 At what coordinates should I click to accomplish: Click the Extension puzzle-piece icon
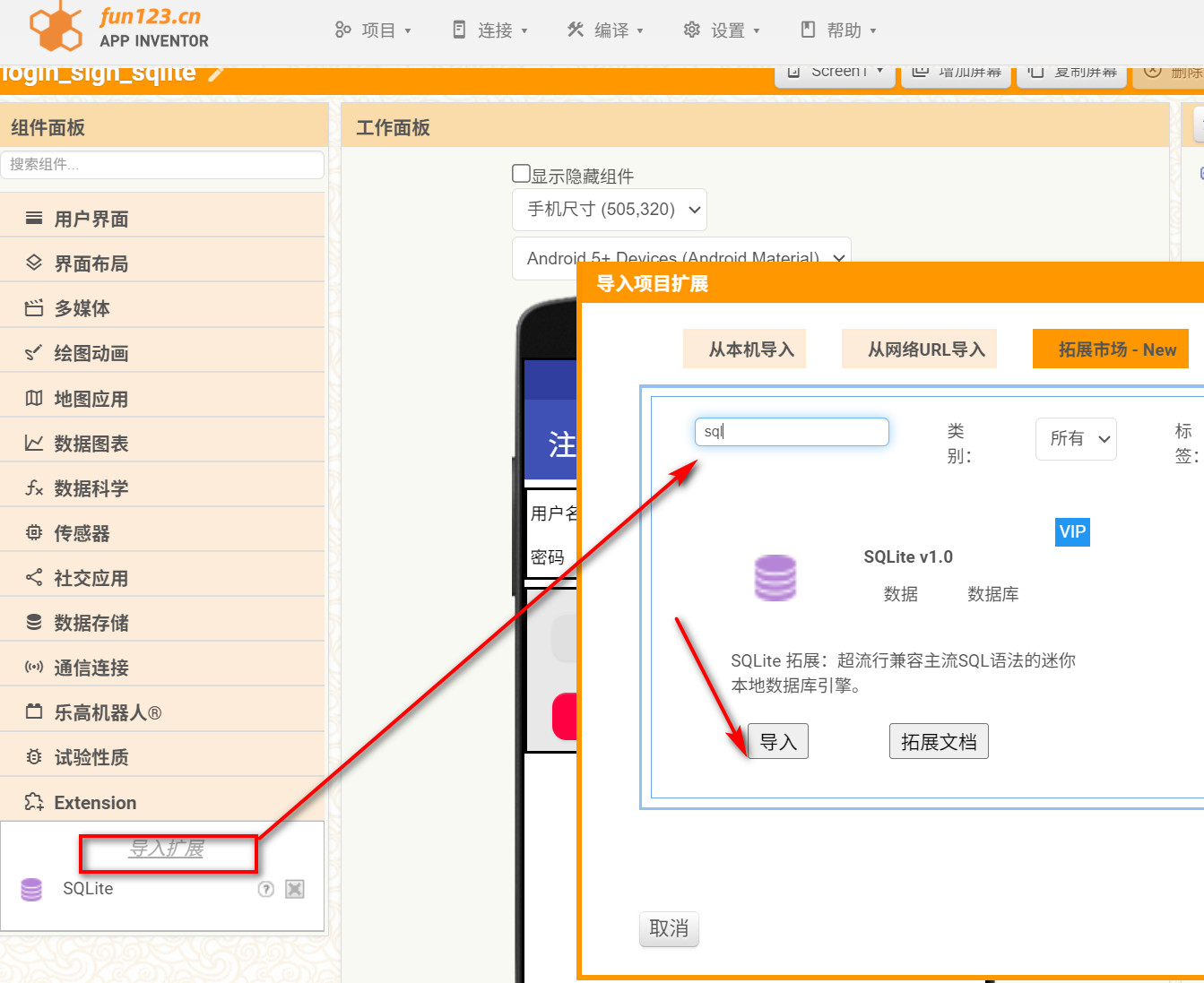tap(34, 802)
